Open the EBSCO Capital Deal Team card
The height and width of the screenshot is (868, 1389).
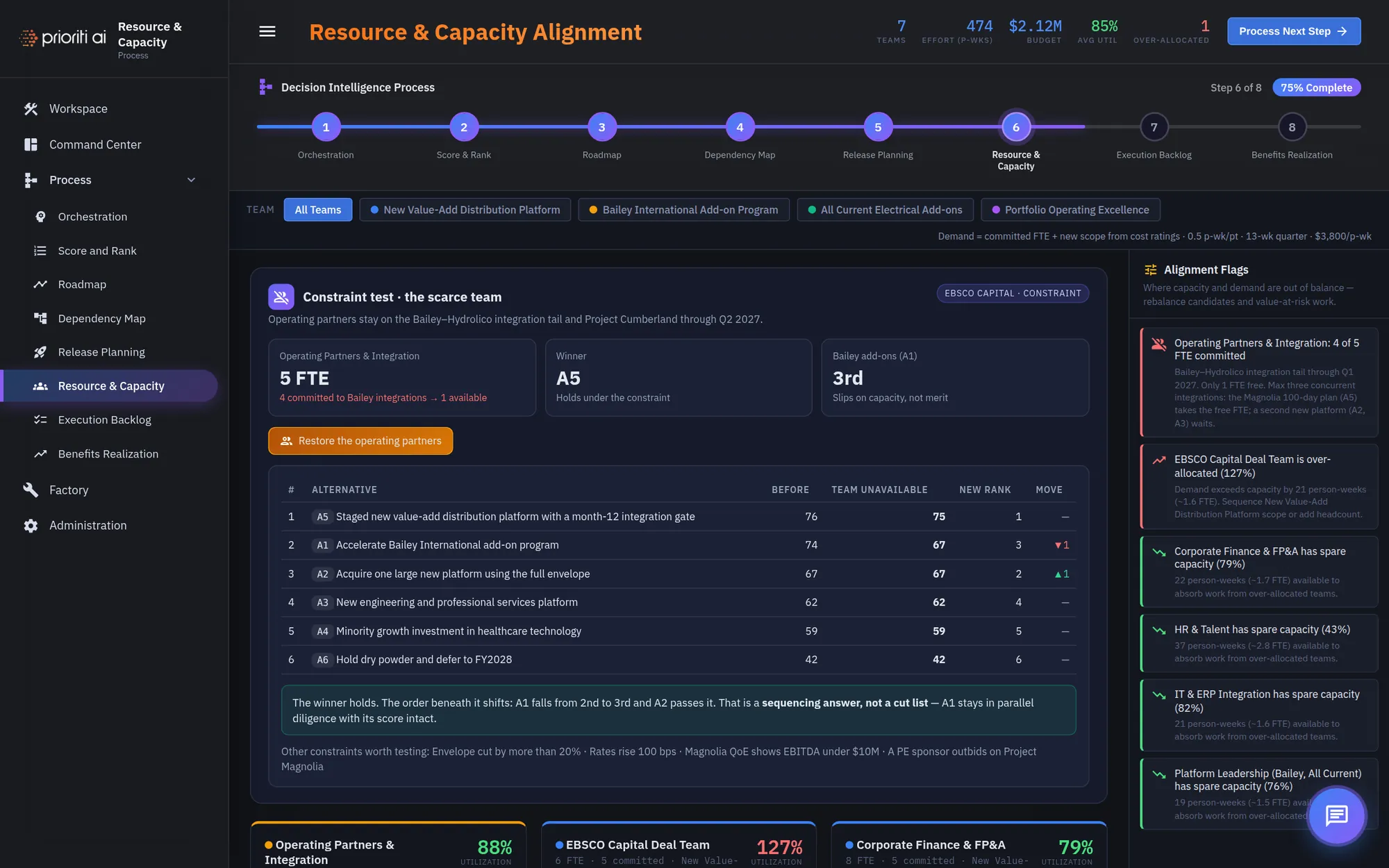[679, 846]
